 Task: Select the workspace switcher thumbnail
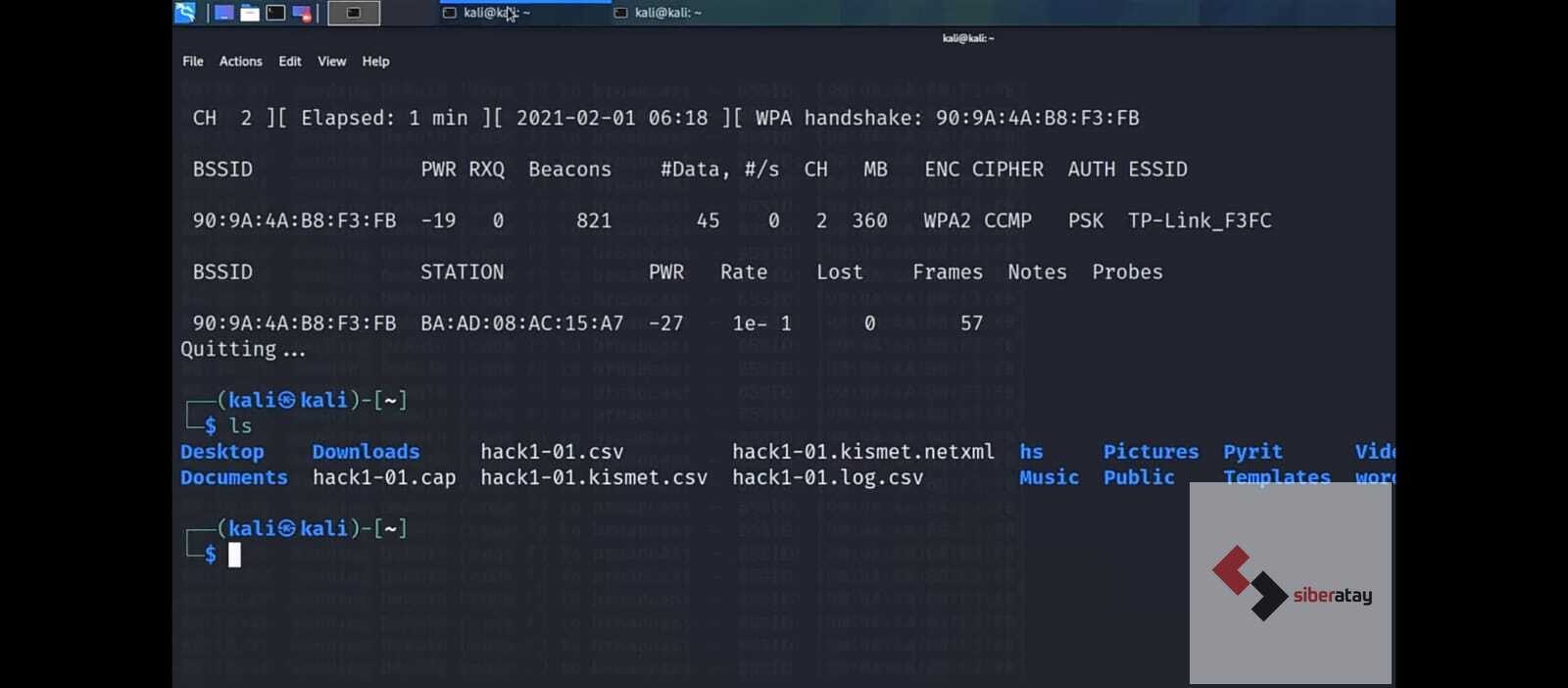click(x=354, y=13)
